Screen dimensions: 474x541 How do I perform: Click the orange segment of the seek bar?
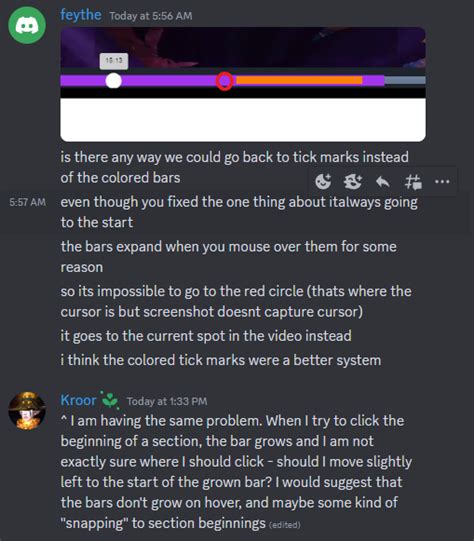point(299,80)
